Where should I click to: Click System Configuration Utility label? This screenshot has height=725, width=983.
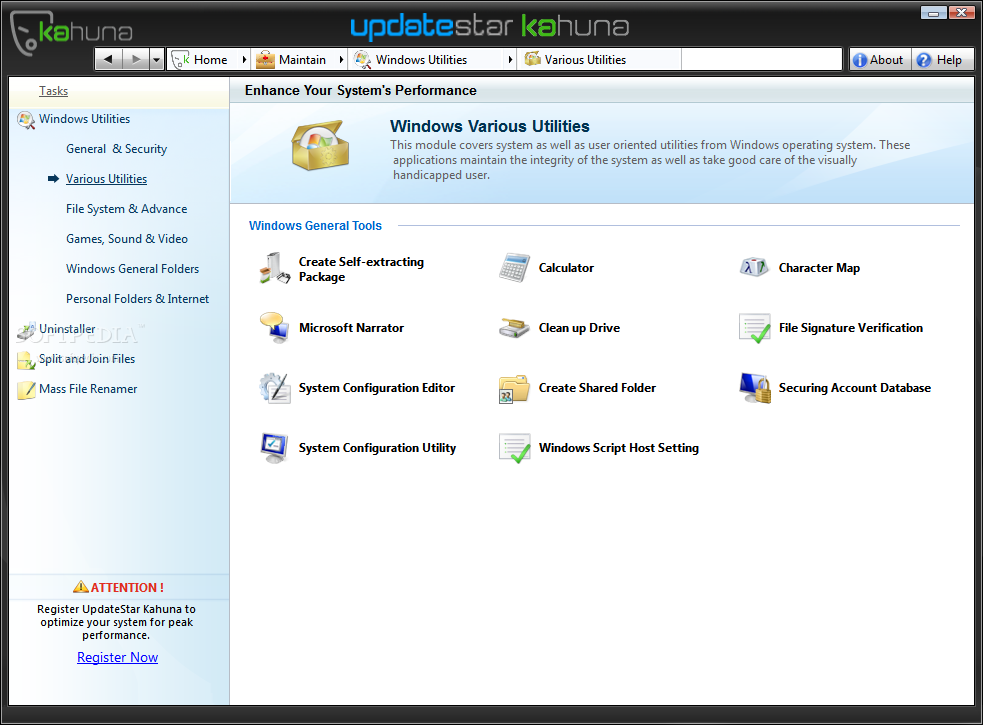[x=377, y=448]
